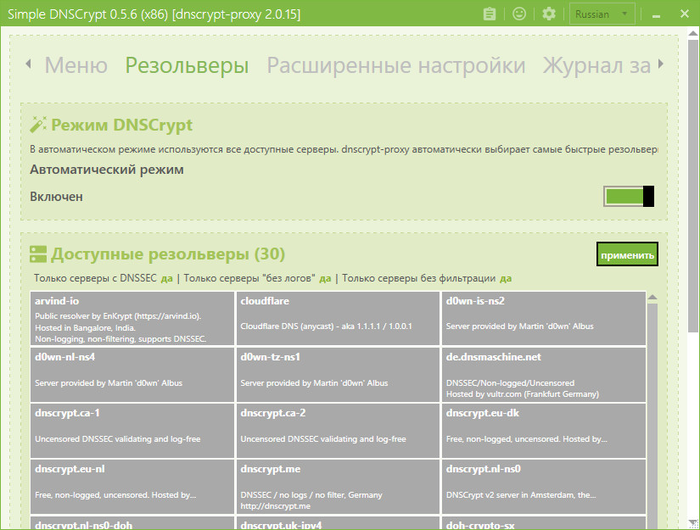Image resolution: width=700 pixels, height=530 pixels.
Task: Click the smiley face feedback icon
Action: pyautogui.click(x=518, y=14)
